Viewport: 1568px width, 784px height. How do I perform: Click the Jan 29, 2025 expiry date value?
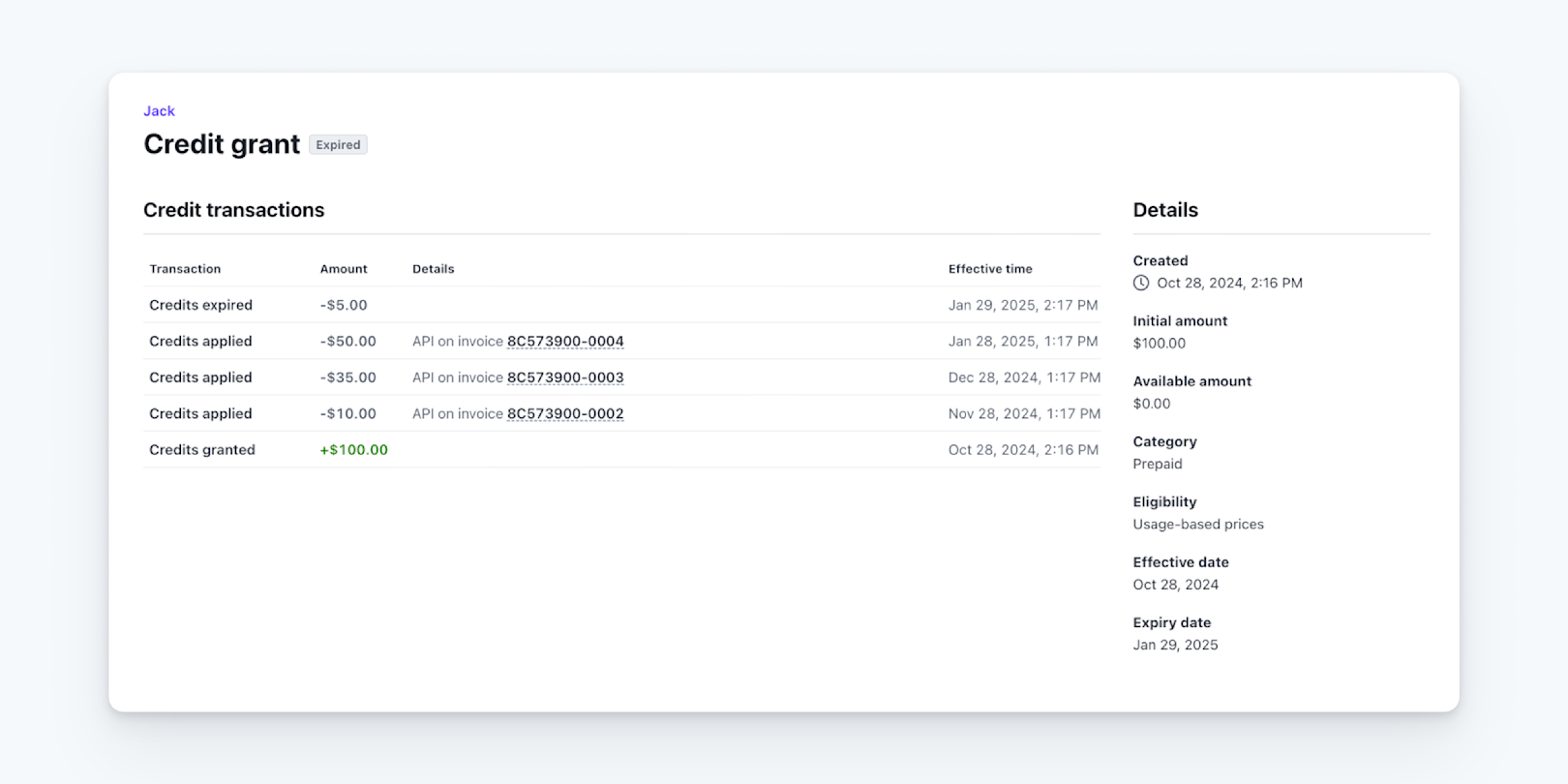(1175, 646)
